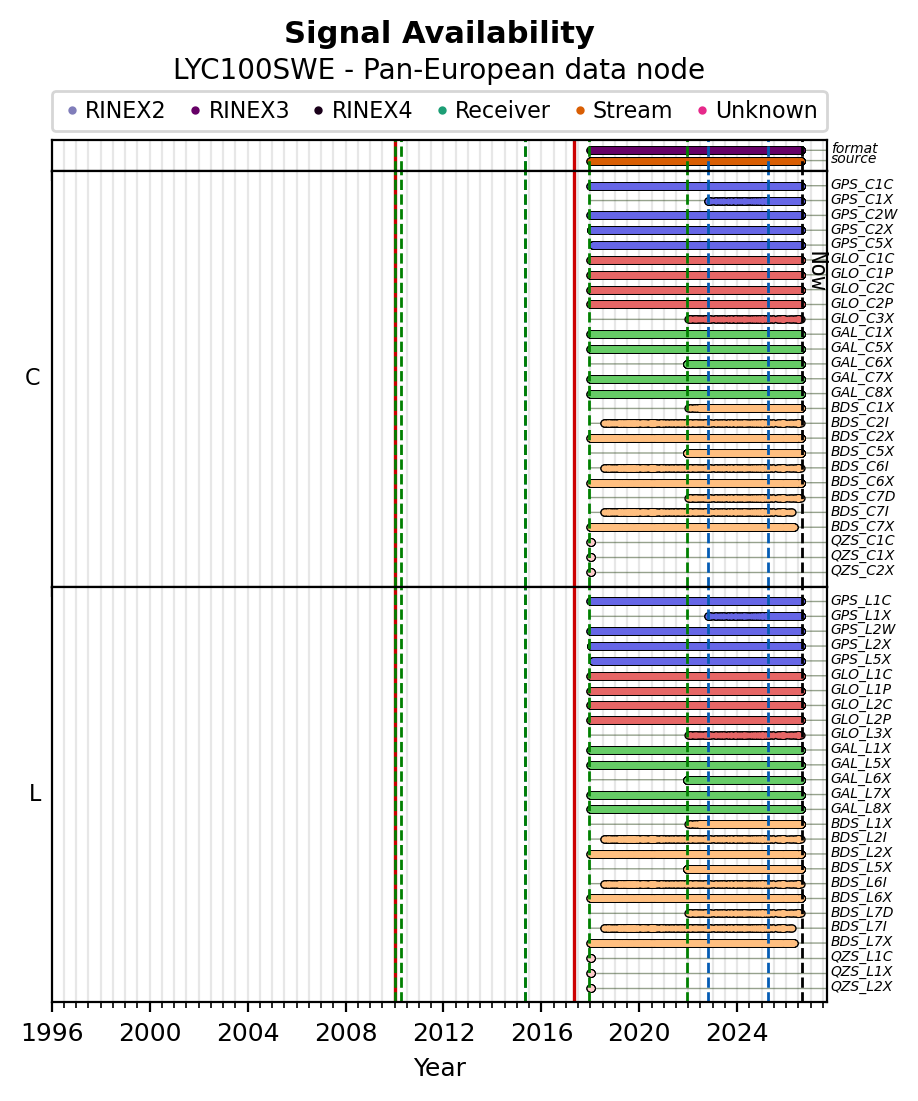Select the QZS_C1C row label
Image resolution: width=918 pixels, height=1101 pixels.
pos(863,541)
